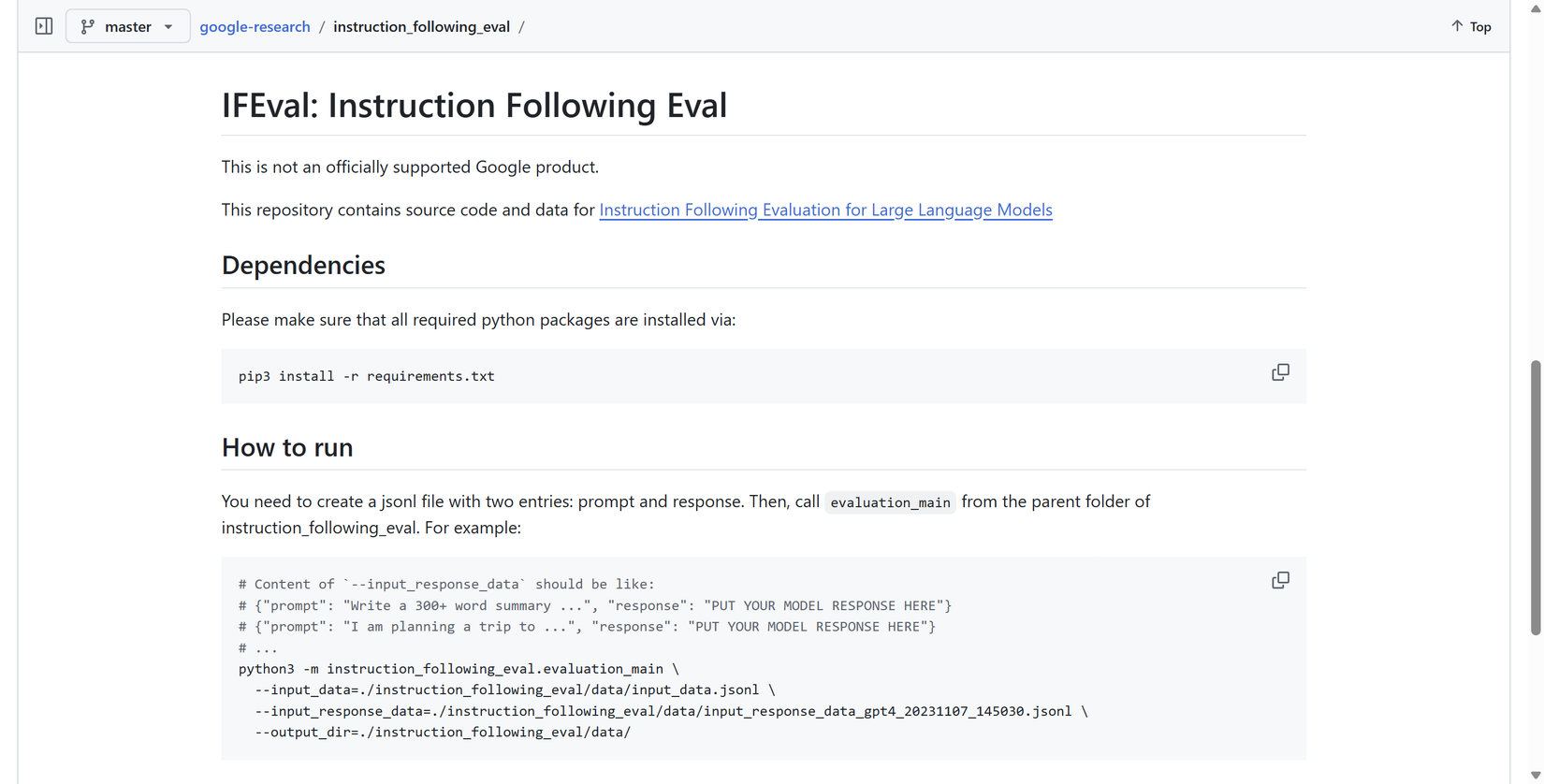
Task: Click the up arrow icon beside Top
Action: coord(1457,26)
